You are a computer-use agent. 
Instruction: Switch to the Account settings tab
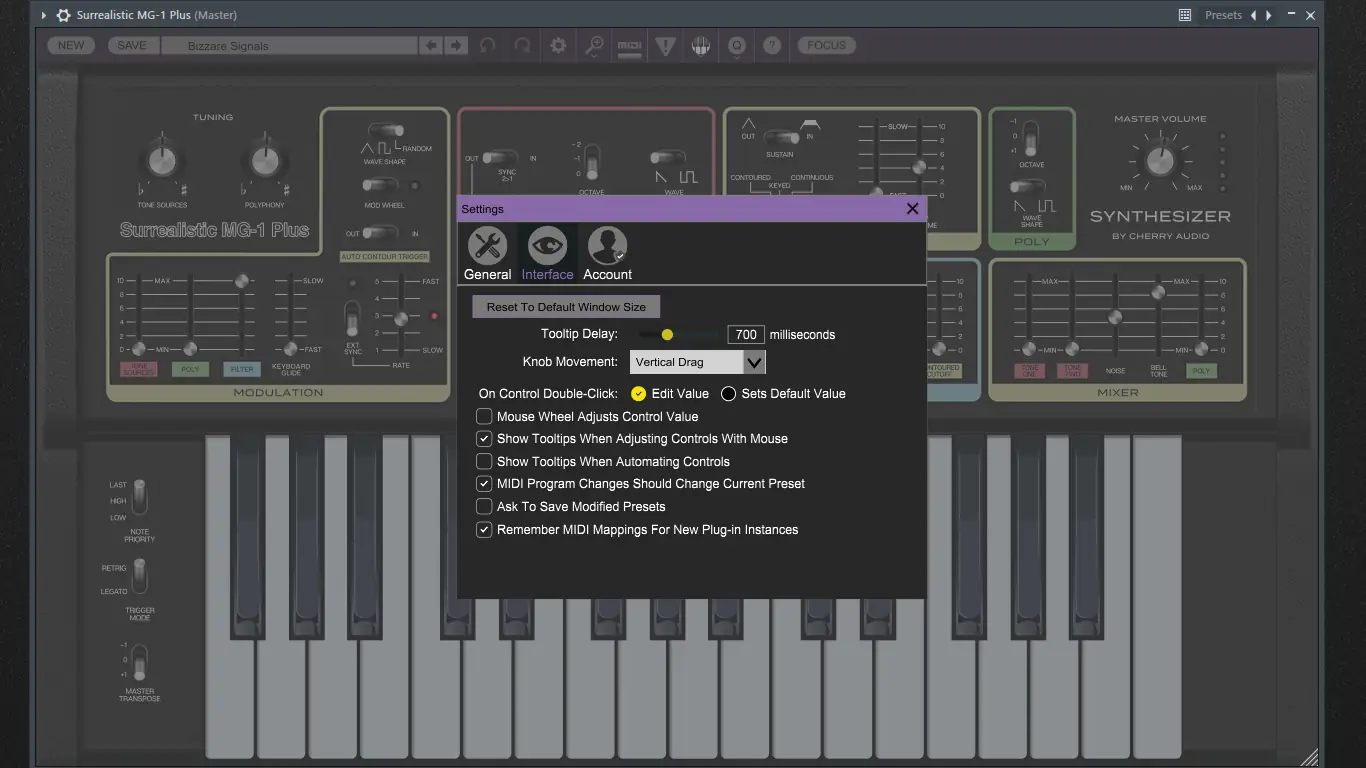pos(607,253)
